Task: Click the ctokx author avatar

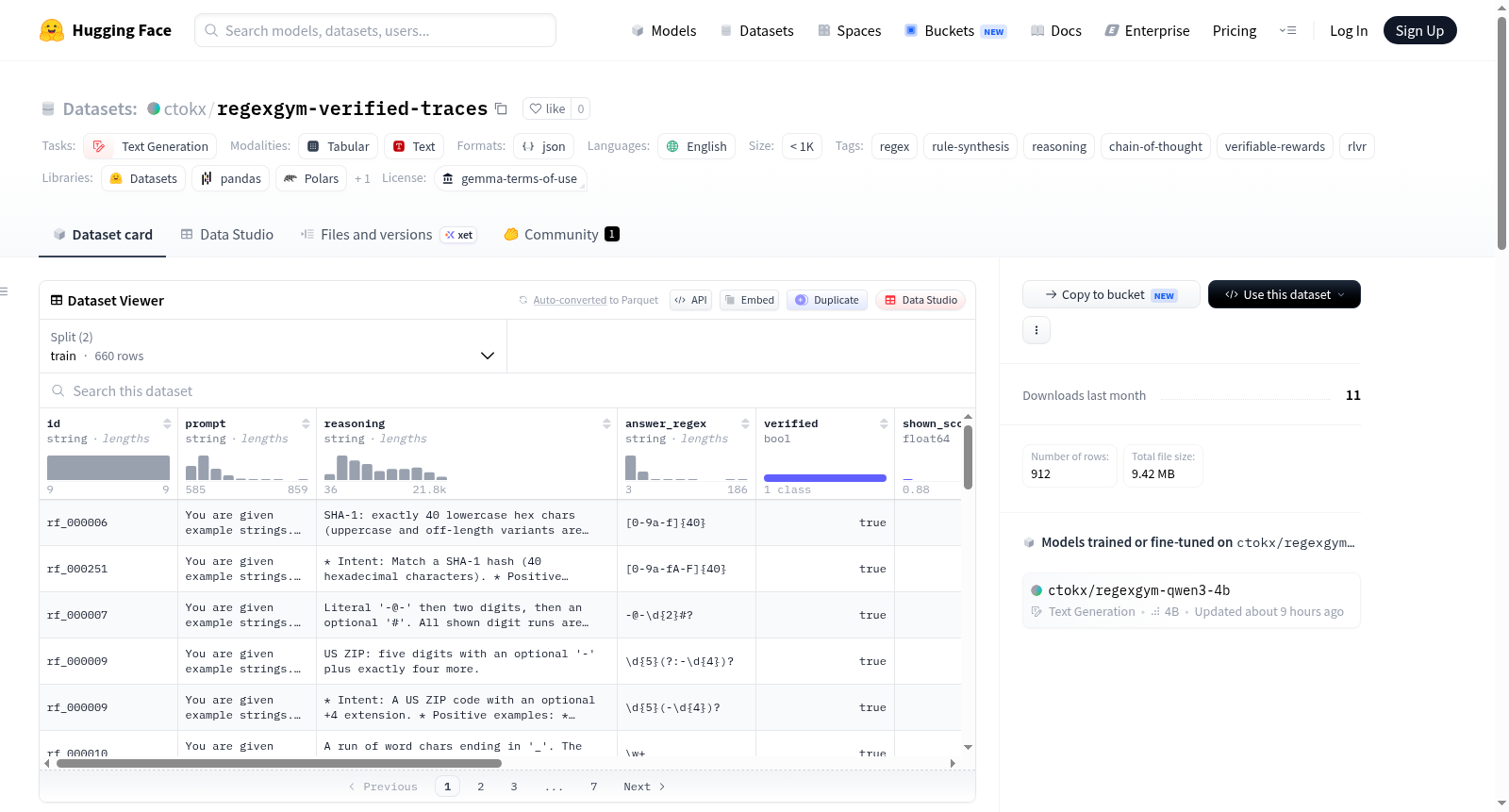Action: pos(154,108)
